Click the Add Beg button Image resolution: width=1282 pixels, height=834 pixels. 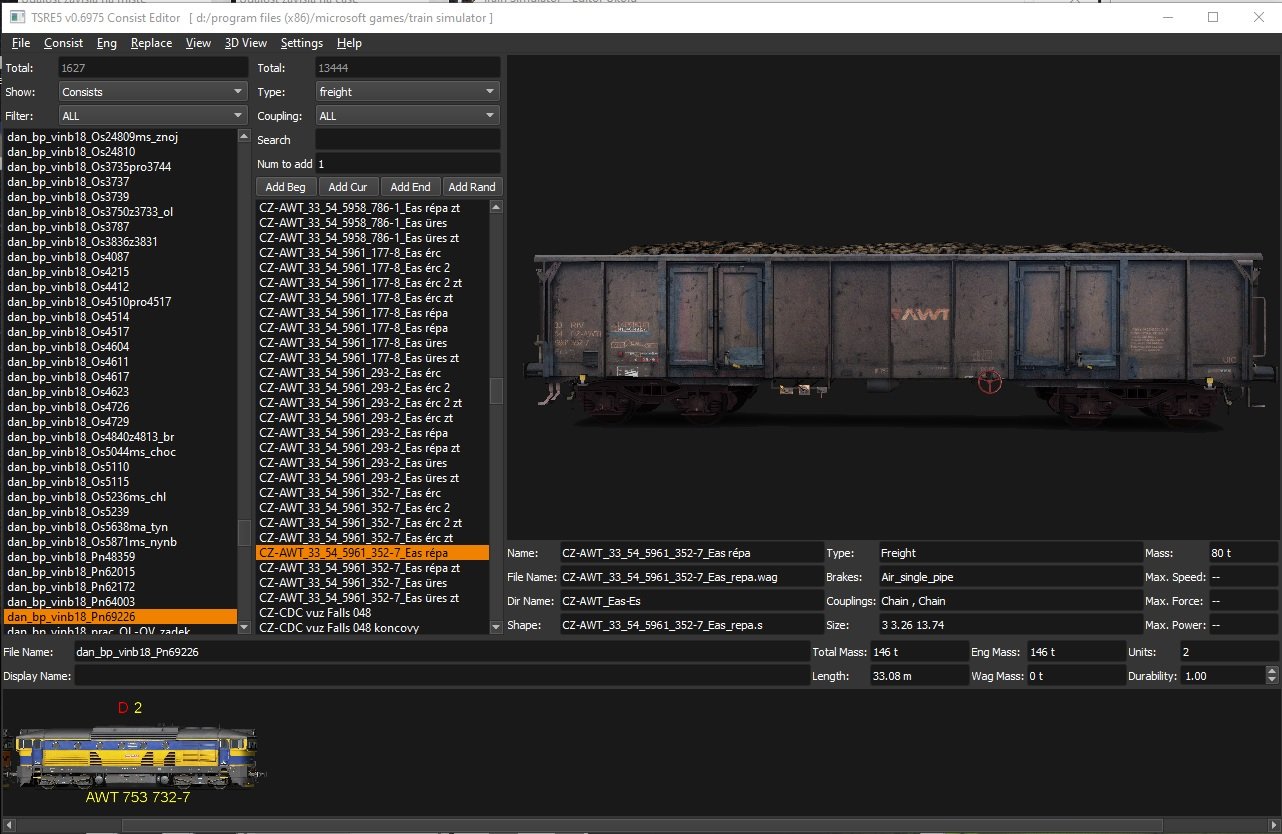(x=286, y=187)
